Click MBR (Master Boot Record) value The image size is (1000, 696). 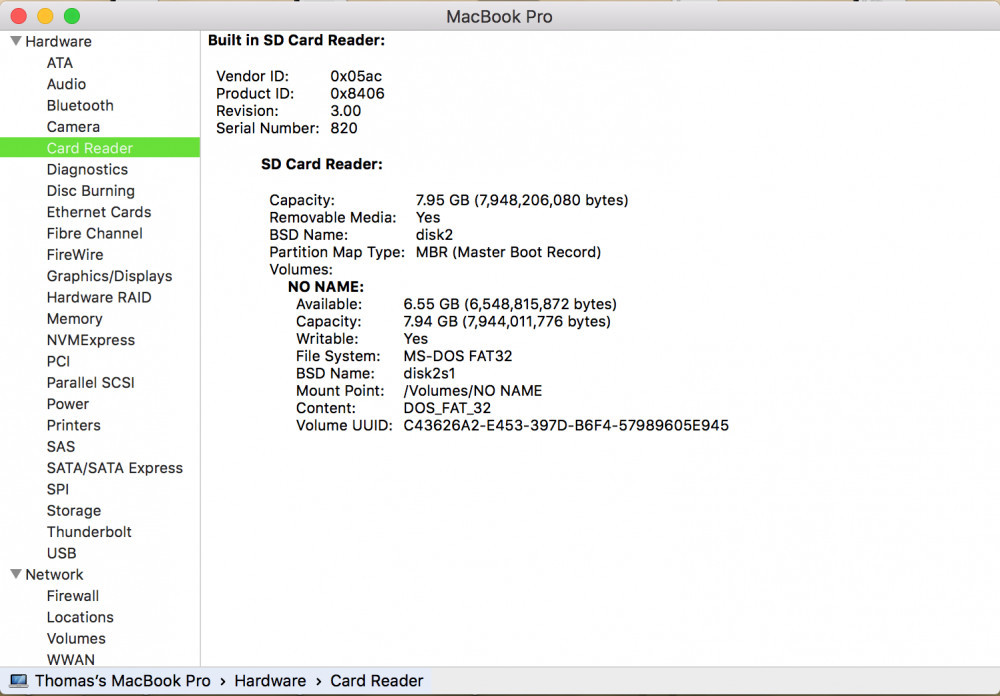[x=508, y=252]
